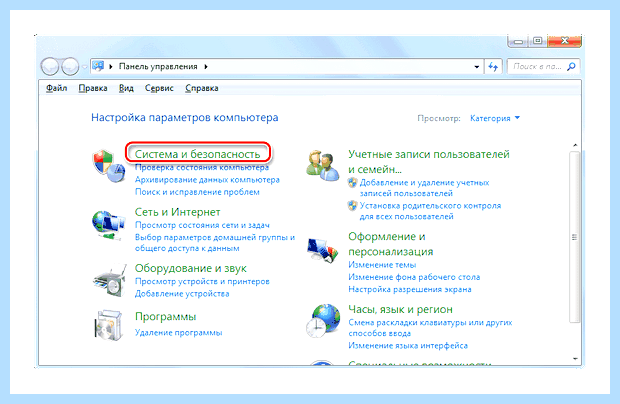The image size is (620, 404).
Task: Click Смена раскладки клавиатуры link
Action: click(430, 328)
